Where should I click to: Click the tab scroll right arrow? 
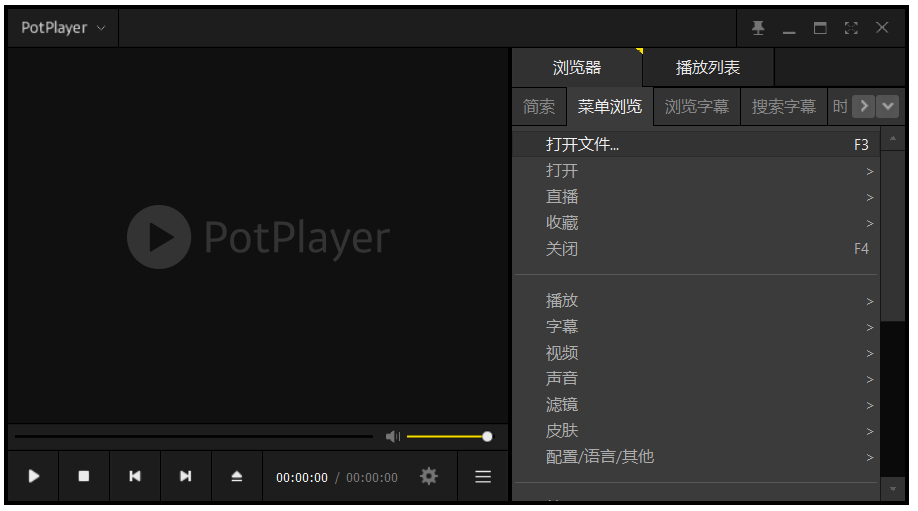click(x=864, y=107)
